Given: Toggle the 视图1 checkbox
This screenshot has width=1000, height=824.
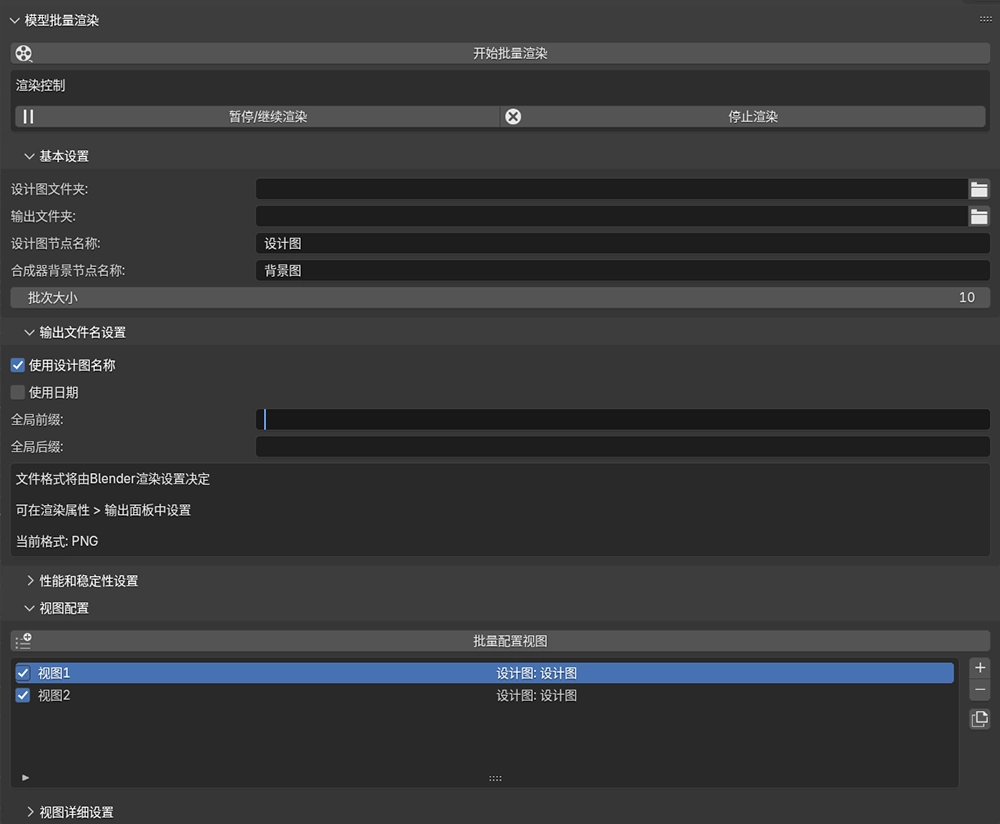Looking at the screenshot, I should pos(23,673).
